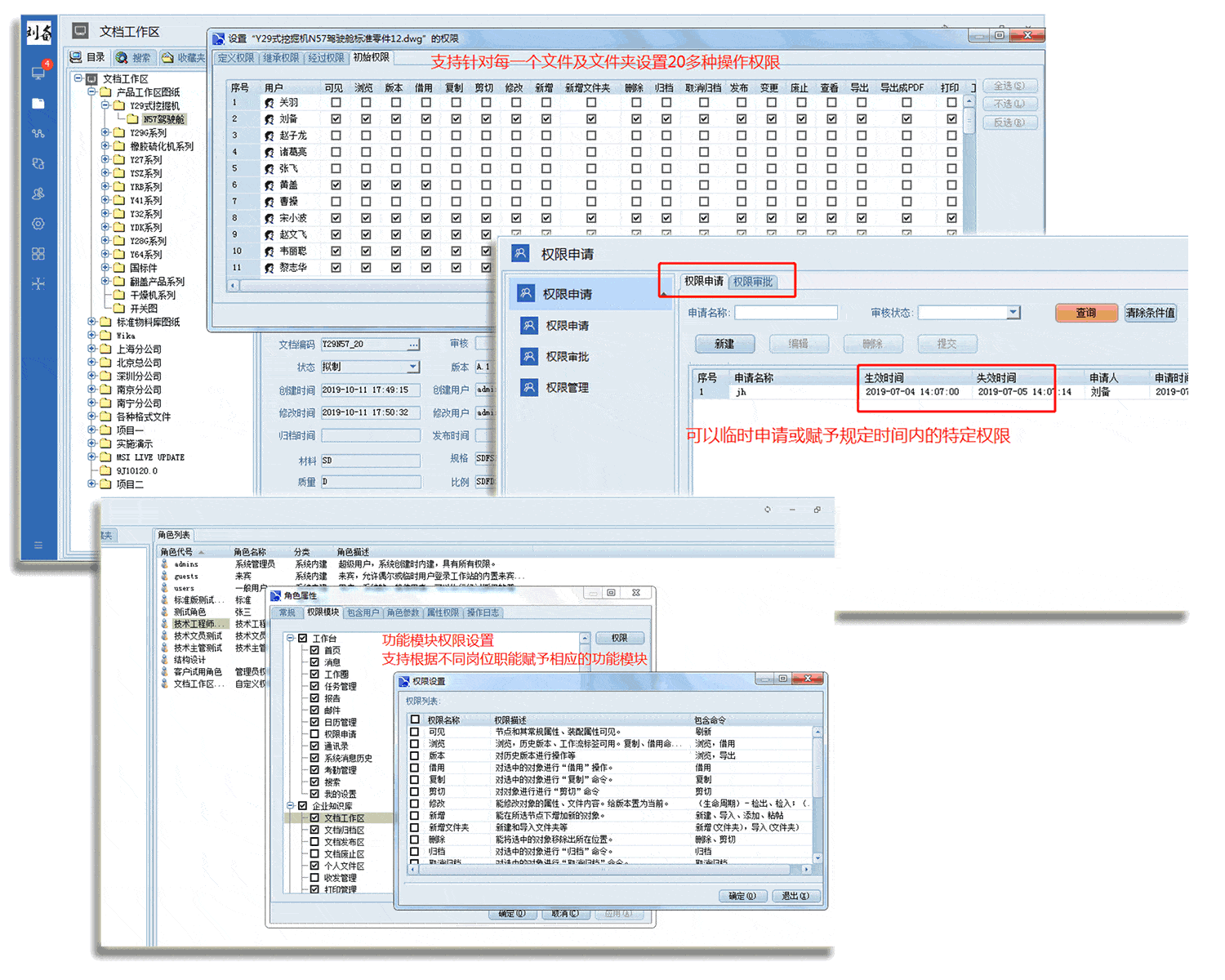The image size is (1225, 980).
Task: Switch to the 定义权限 tab
Action: point(235,58)
